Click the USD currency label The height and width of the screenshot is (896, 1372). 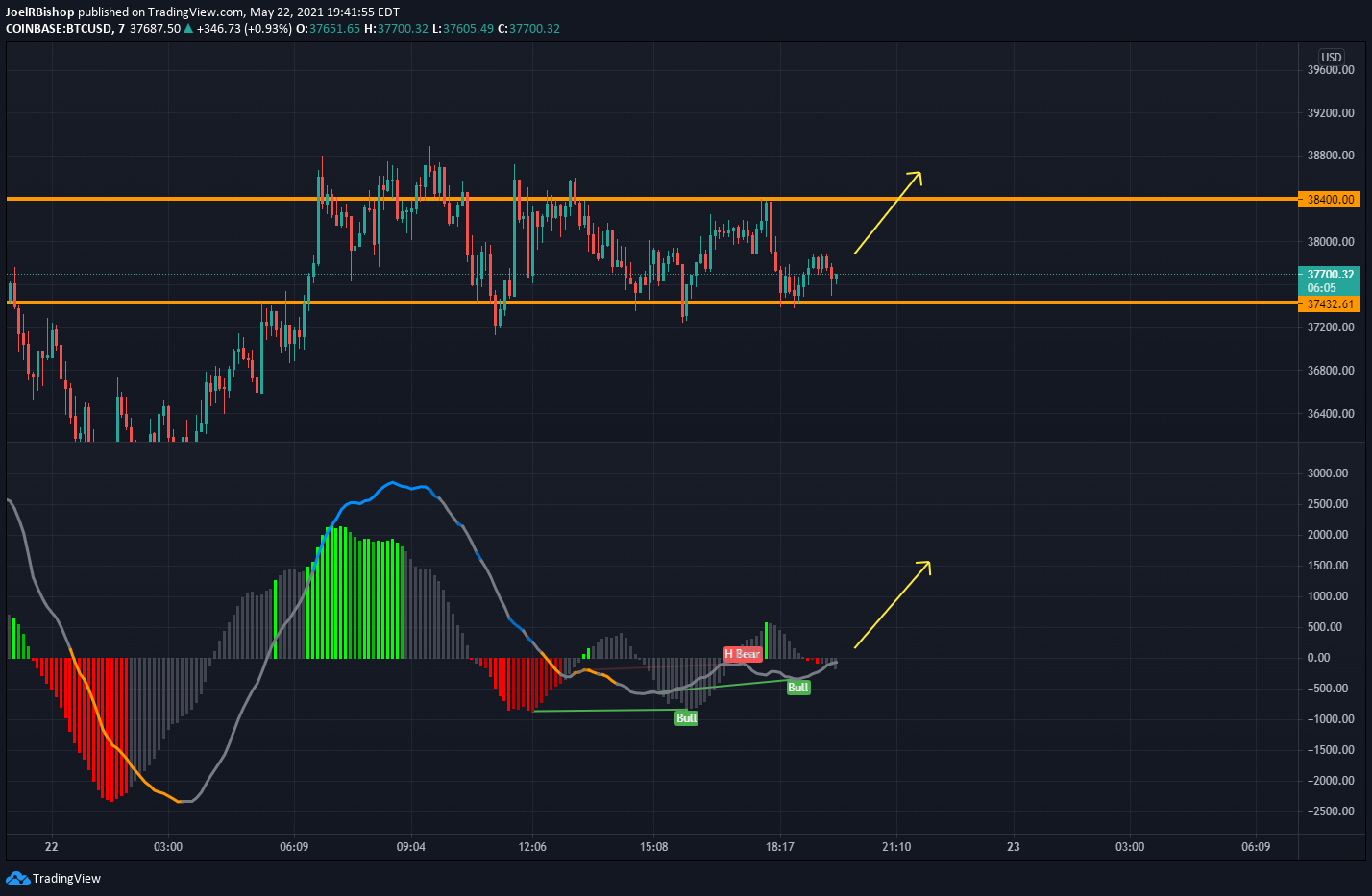1332,58
